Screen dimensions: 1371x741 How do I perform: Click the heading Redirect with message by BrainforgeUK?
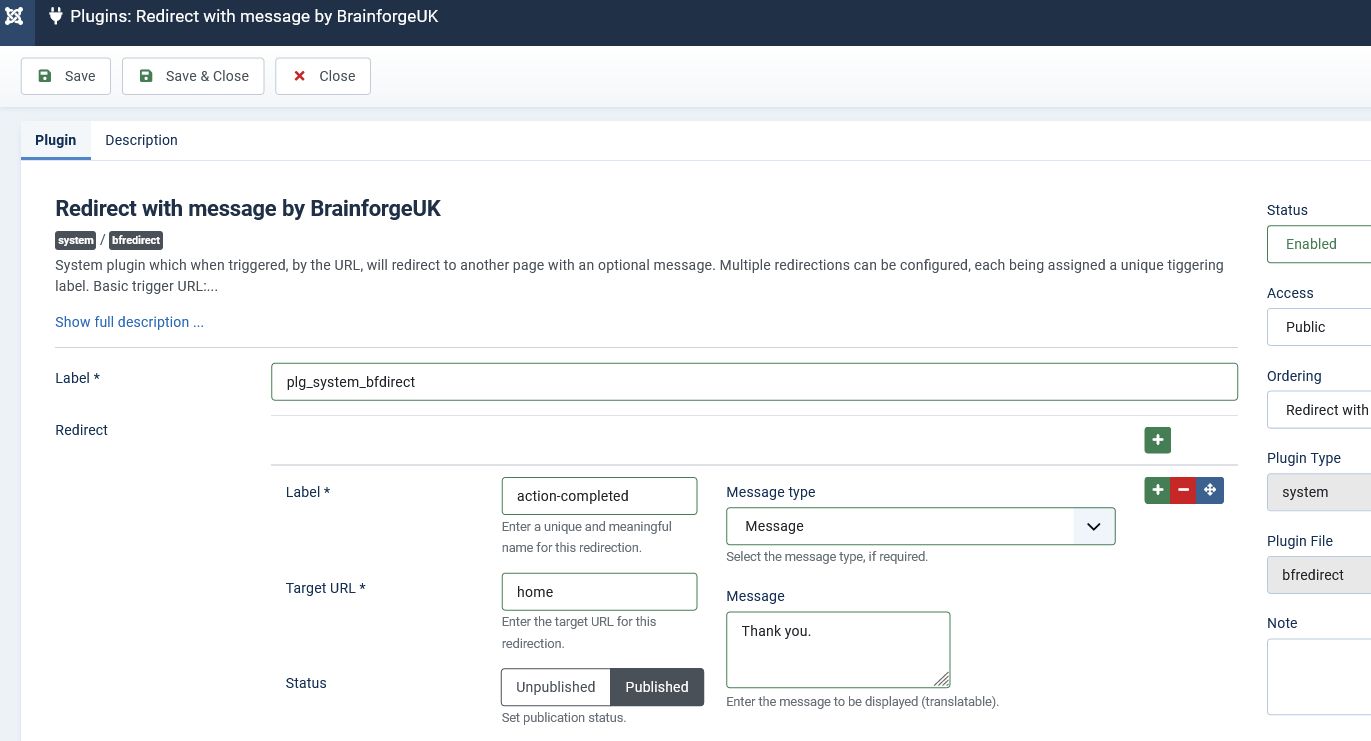[248, 208]
